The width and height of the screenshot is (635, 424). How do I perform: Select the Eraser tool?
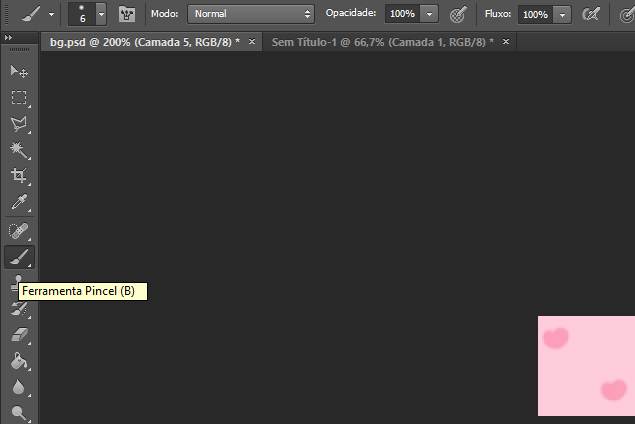pos(19,335)
